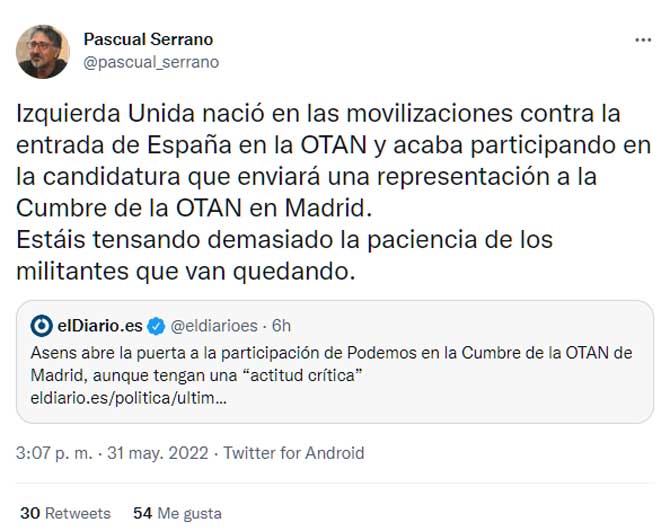This screenshot has height=531, width=670.
Task: Click Pascual Serrano's profile avatar photo
Action: click(x=43, y=52)
